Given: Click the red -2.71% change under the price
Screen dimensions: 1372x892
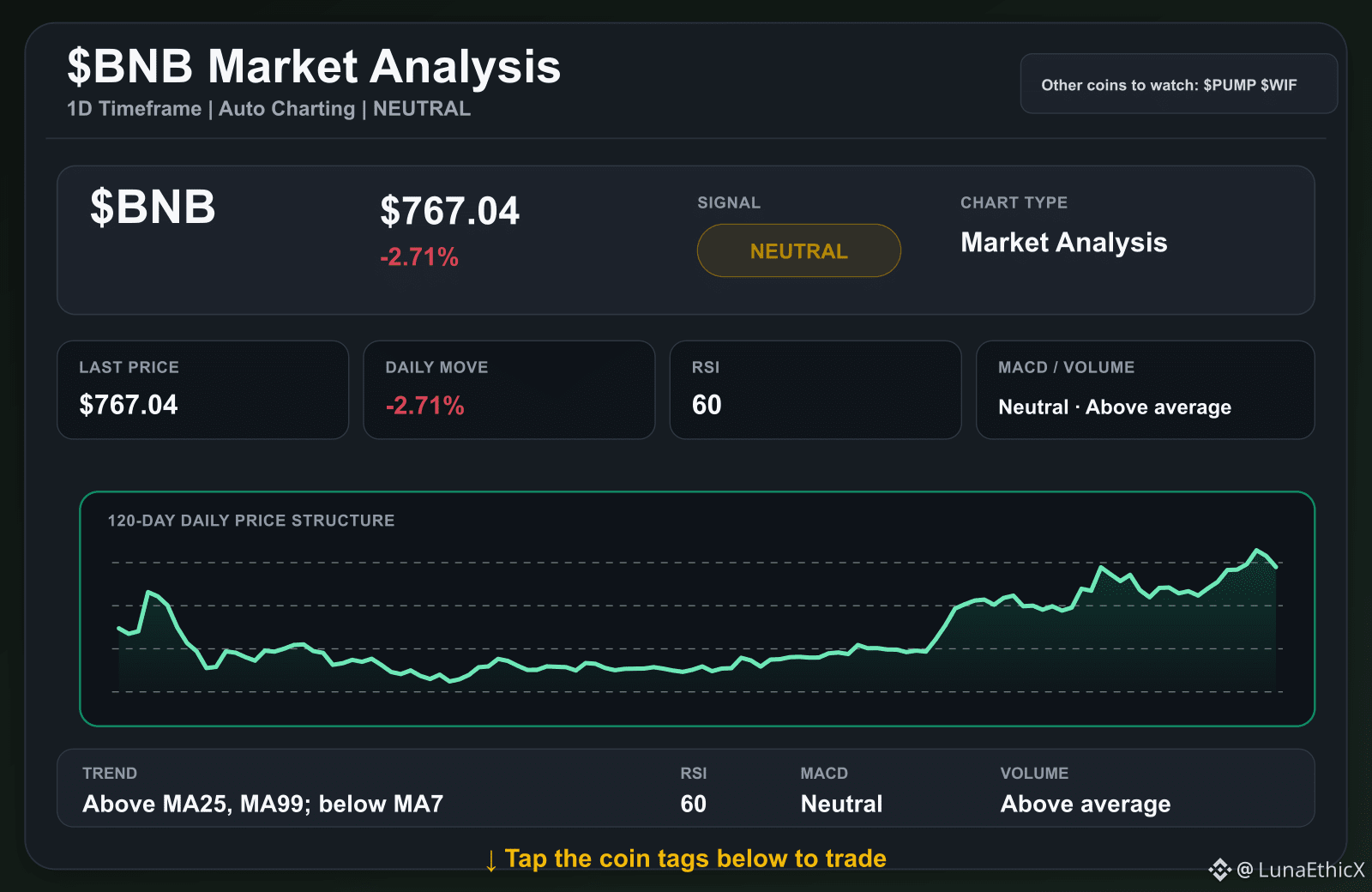Looking at the screenshot, I should point(419,256).
